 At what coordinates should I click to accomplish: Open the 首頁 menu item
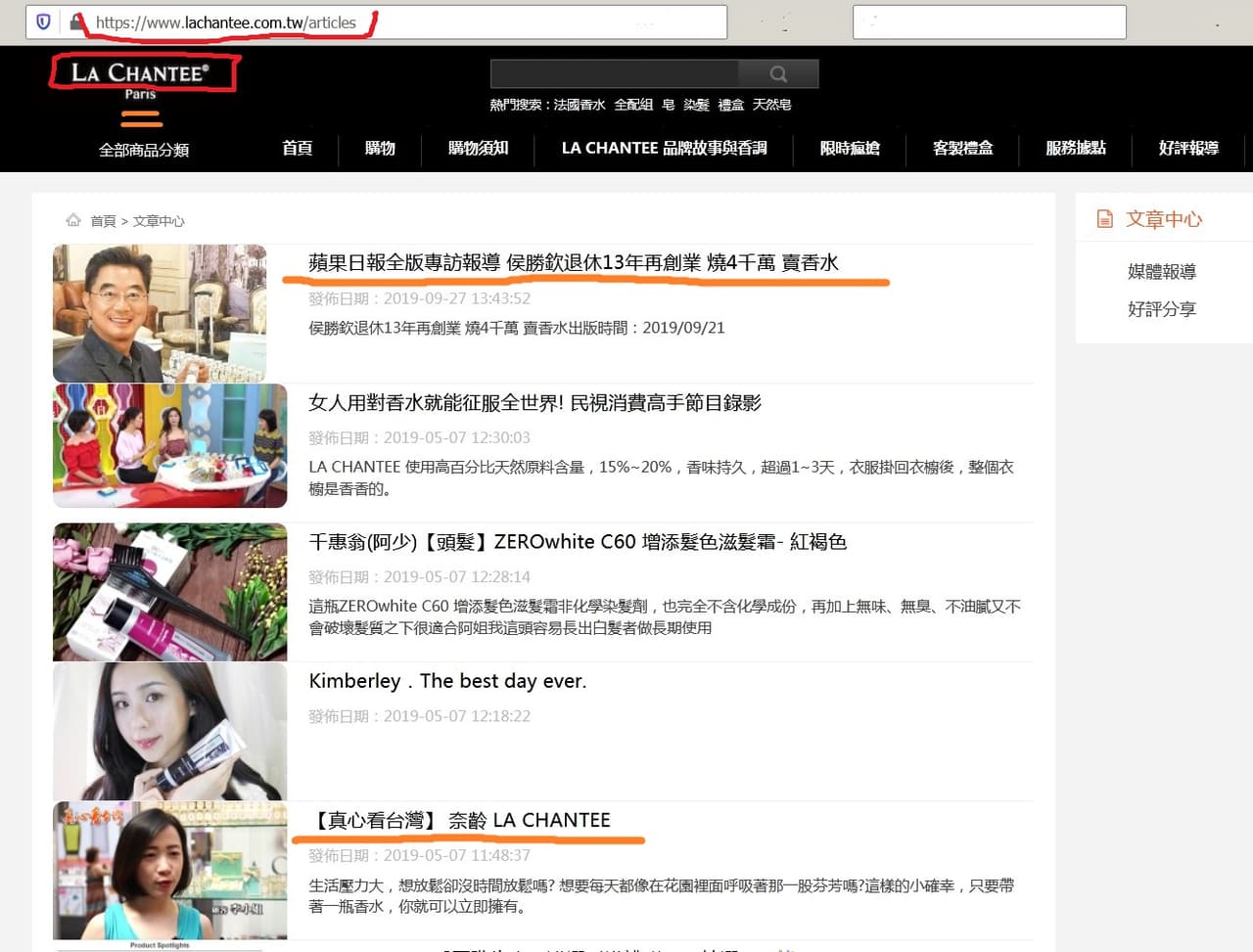[x=298, y=148]
